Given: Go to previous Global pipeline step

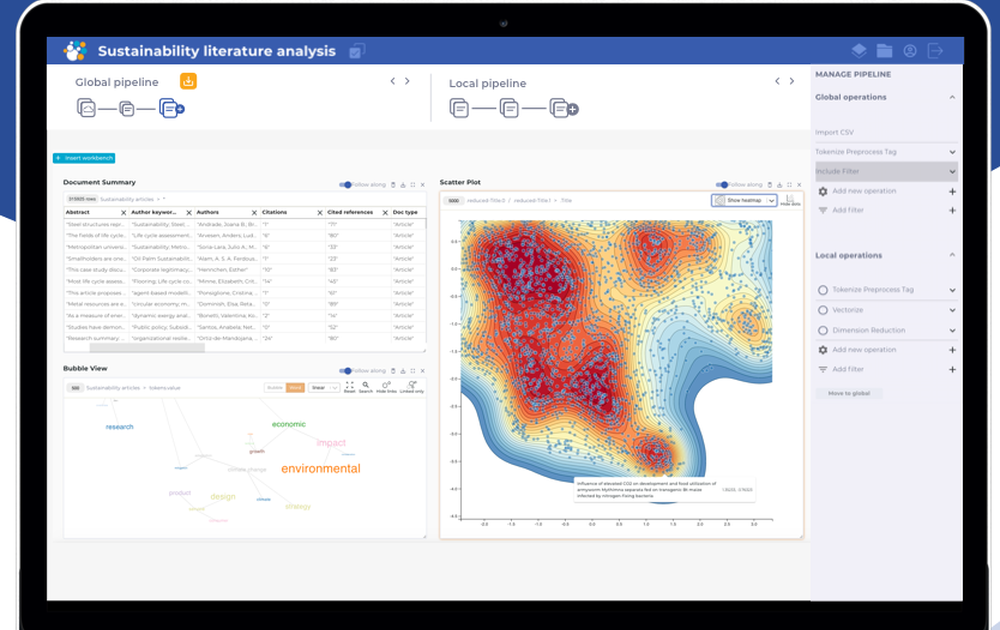Looking at the screenshot, I should click(393, 81).
